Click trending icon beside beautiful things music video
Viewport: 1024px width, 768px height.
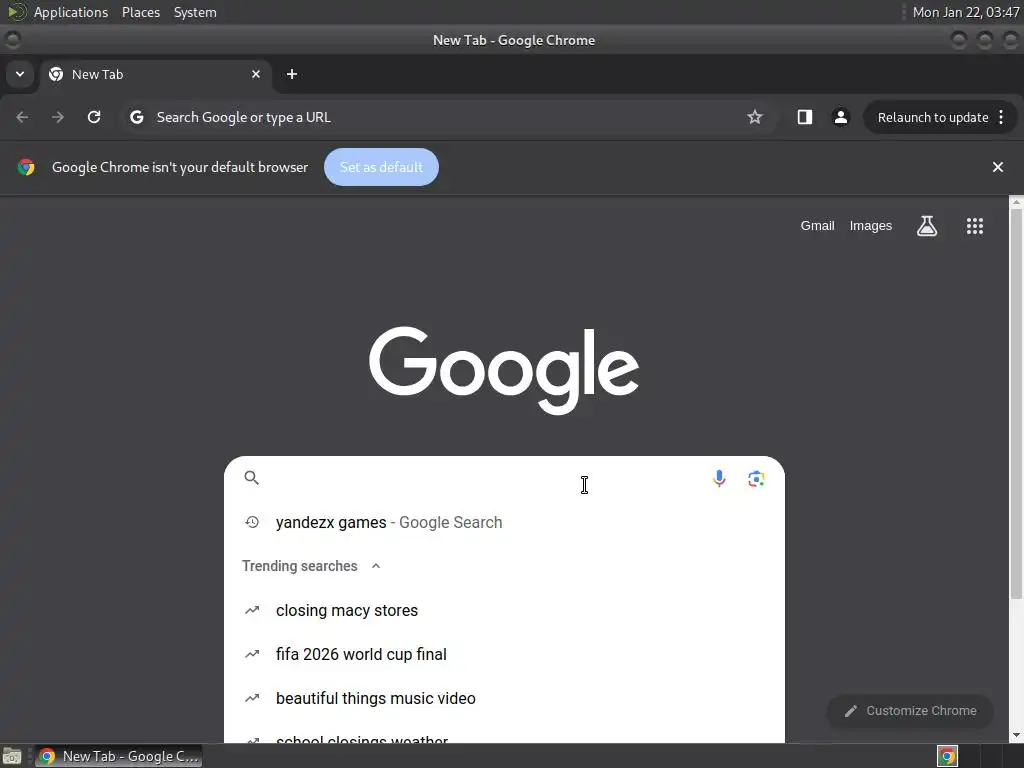coord(252,698)
